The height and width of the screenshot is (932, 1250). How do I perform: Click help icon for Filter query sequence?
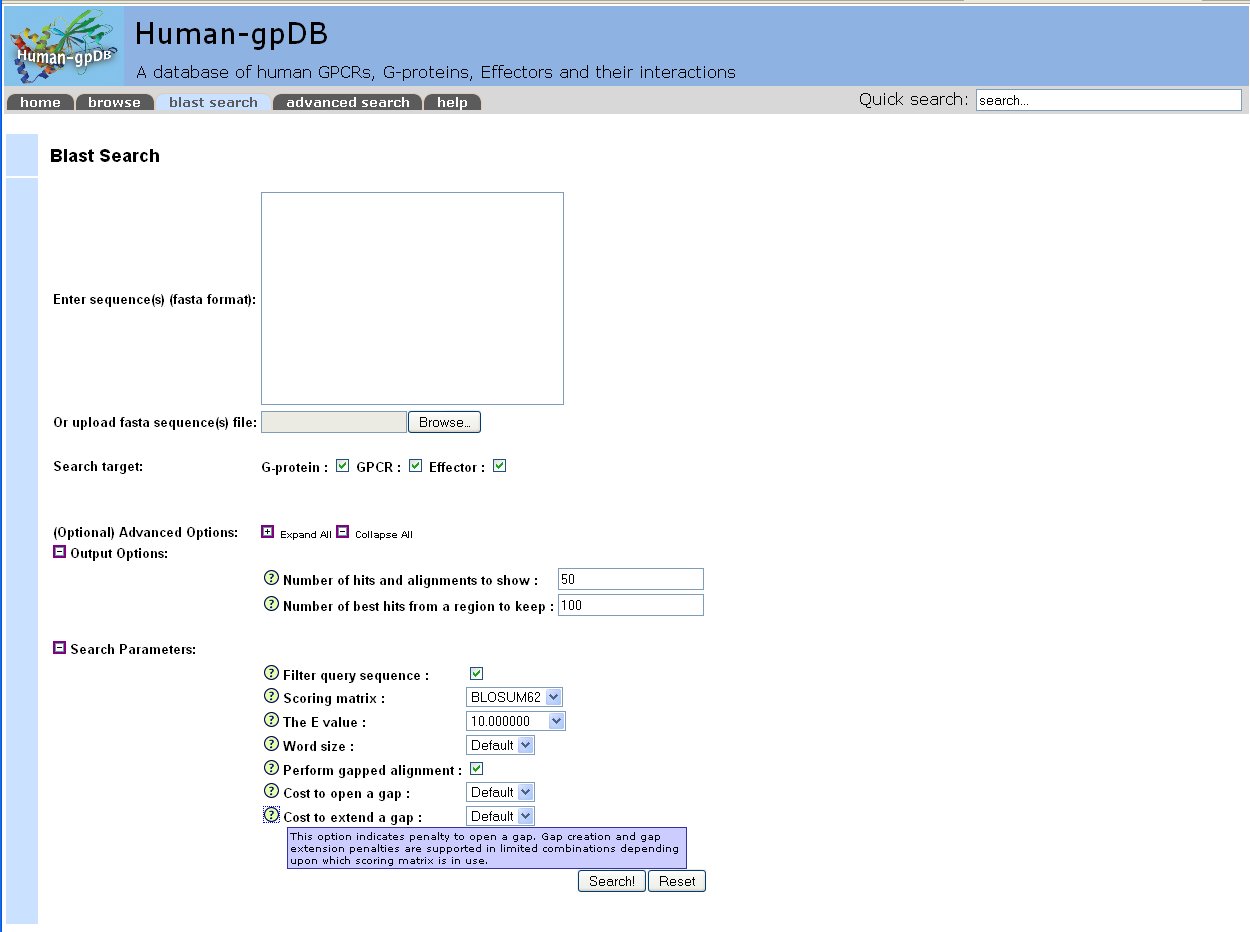click(270, 674)
